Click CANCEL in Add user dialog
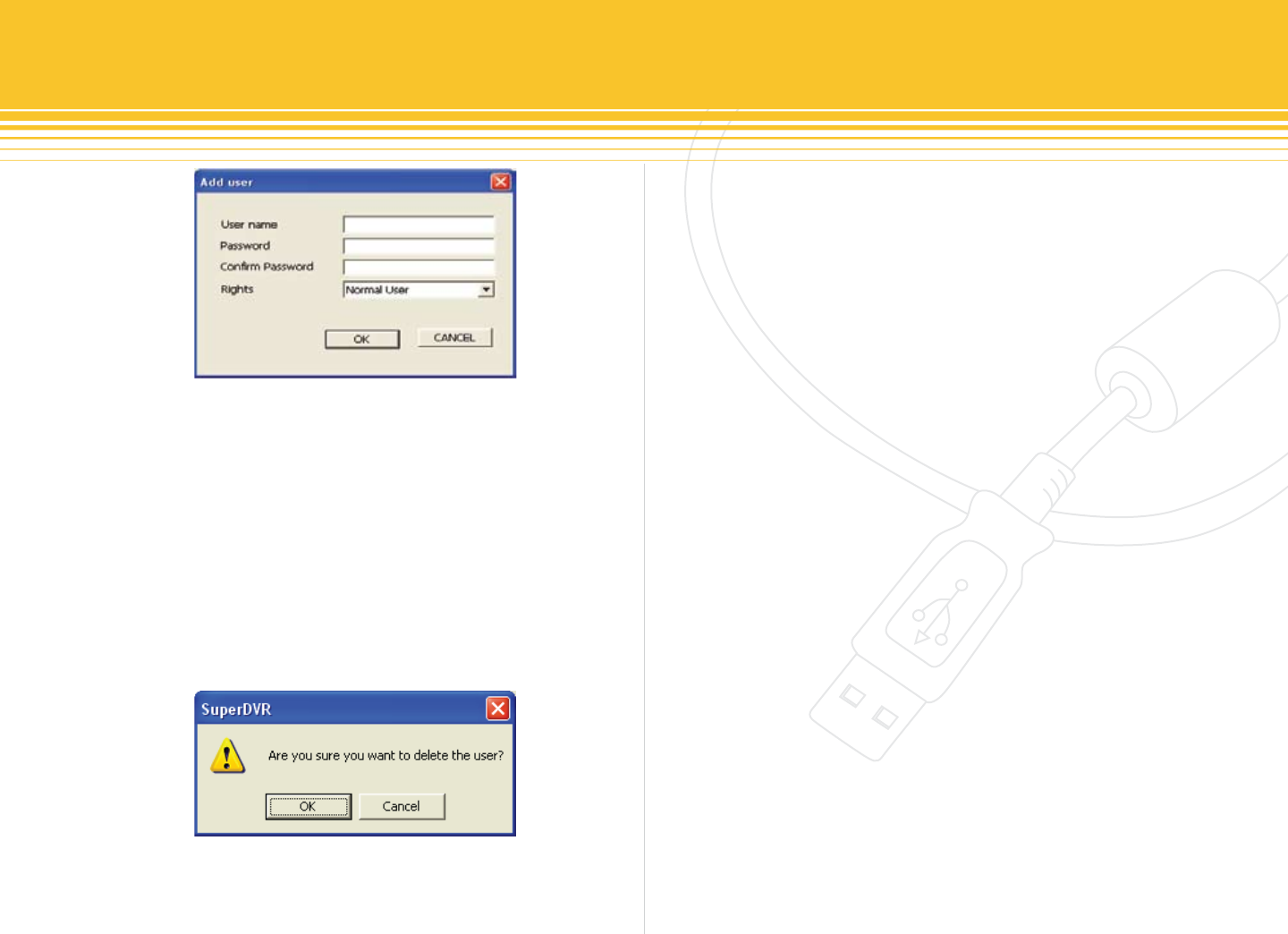1288x934 pixels. [x=454, y=338]
